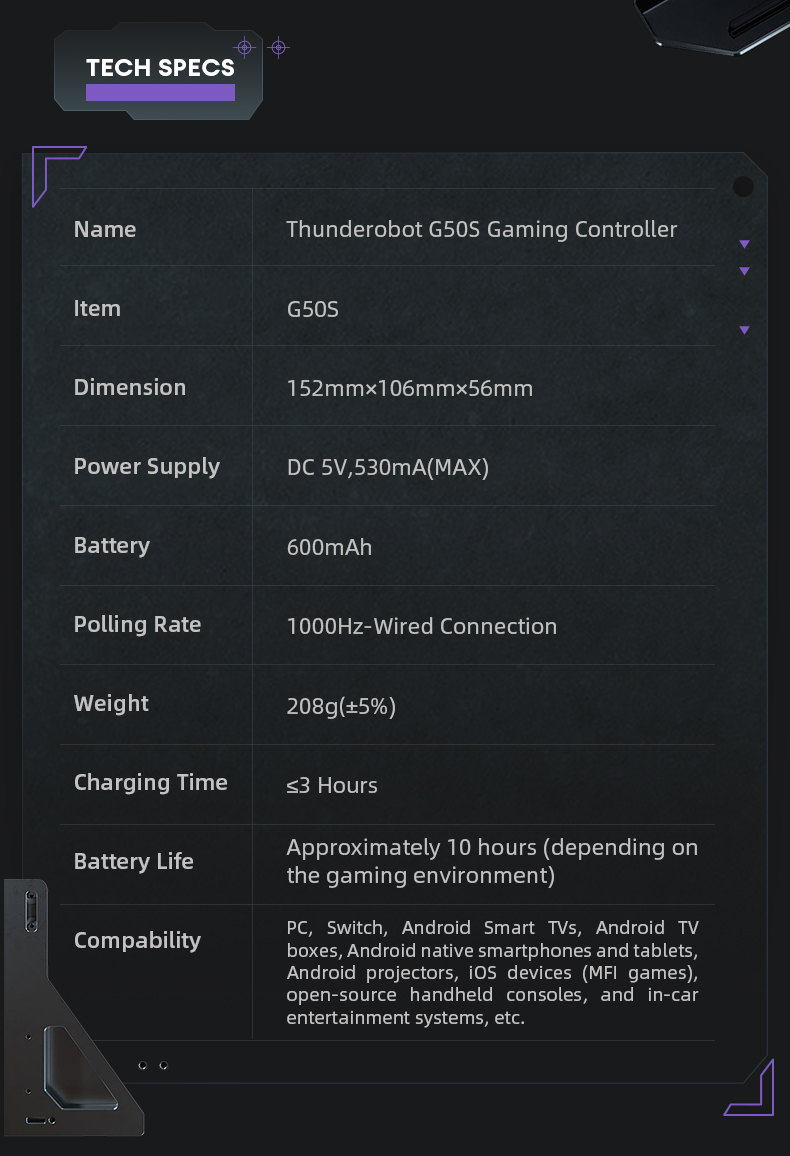Click the Compability row label
This screenshot has height=1156, width=790.
point(137,940)
